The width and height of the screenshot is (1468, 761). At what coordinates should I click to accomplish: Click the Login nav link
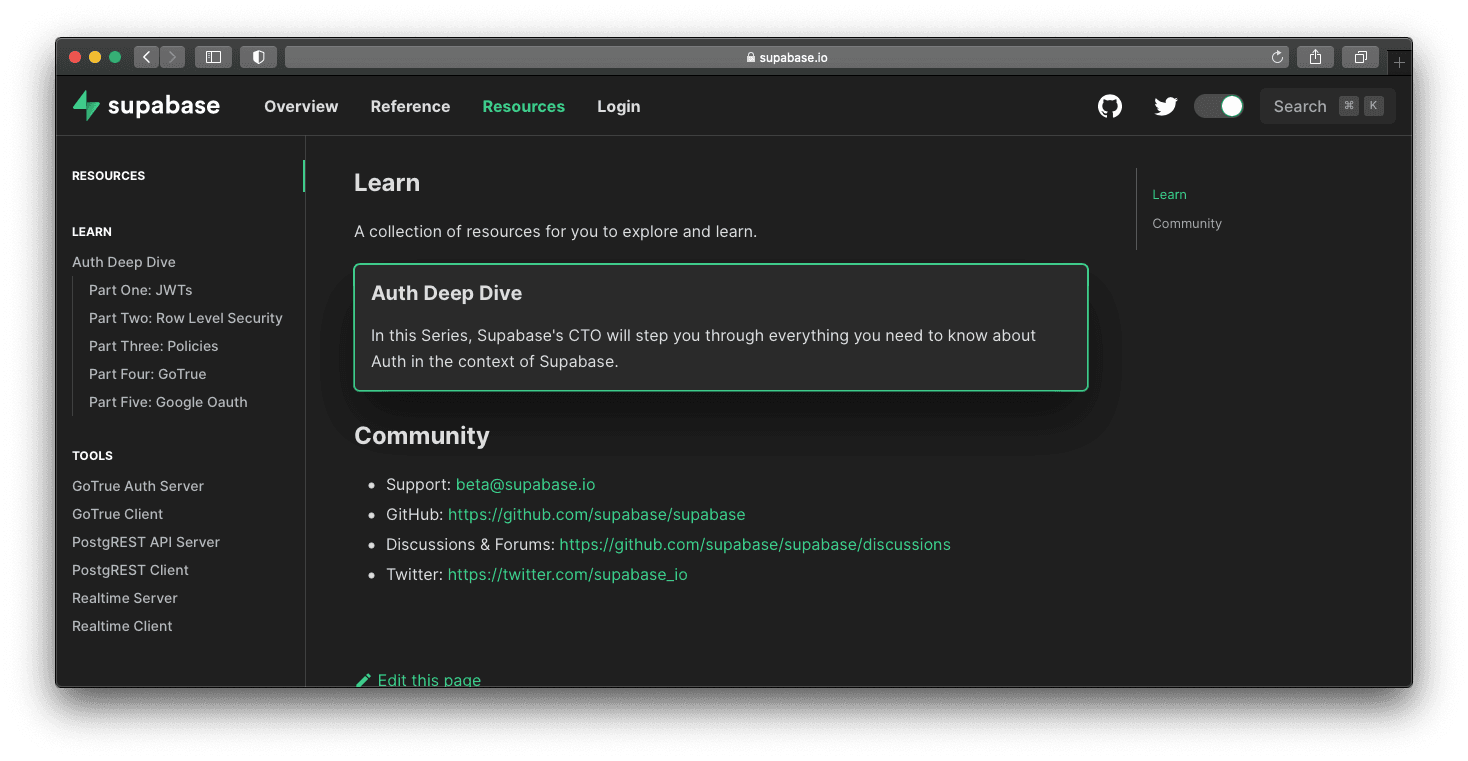point(618,106)
